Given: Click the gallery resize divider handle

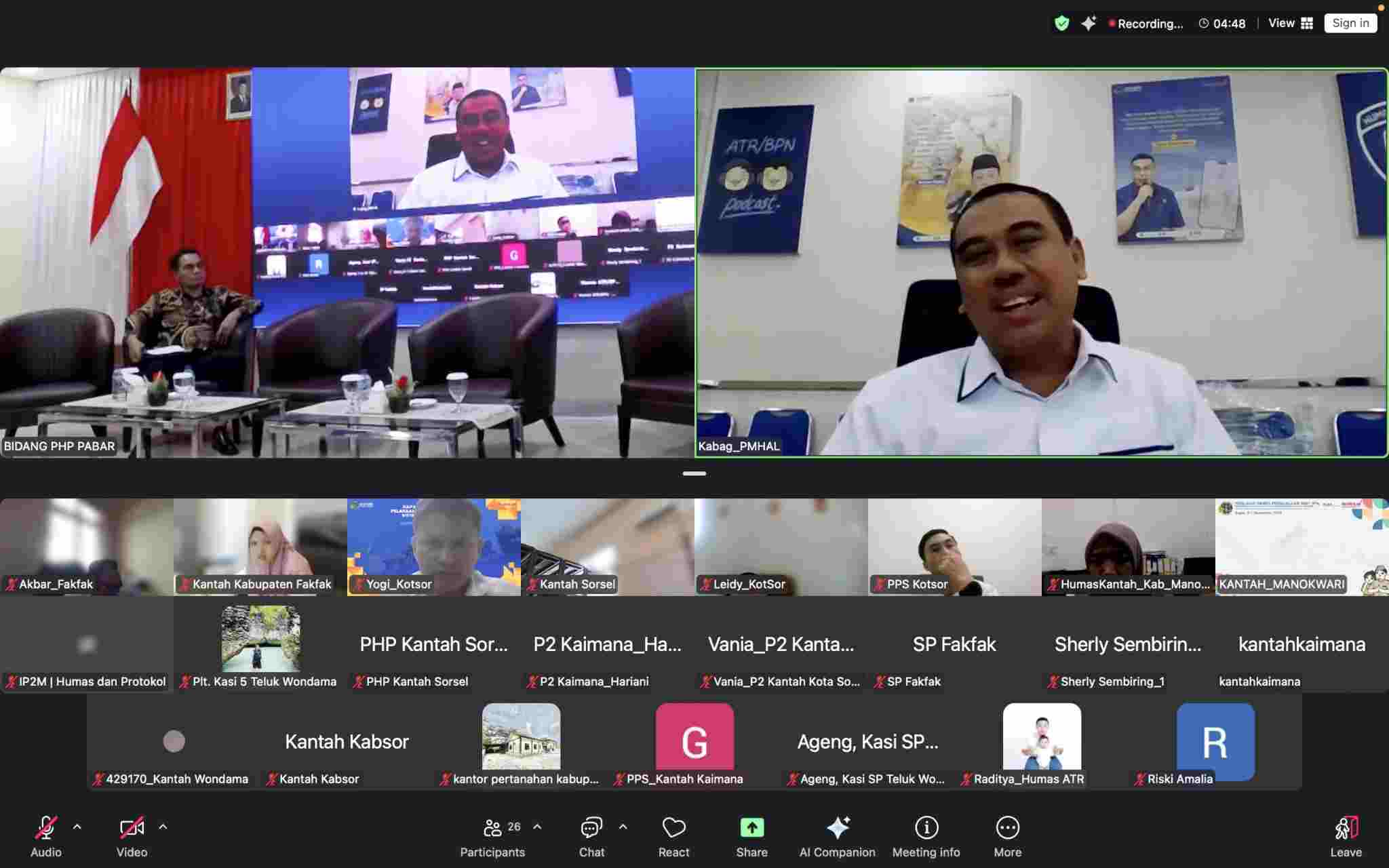Looking at the screenshot, I should [x=694, y=473].
